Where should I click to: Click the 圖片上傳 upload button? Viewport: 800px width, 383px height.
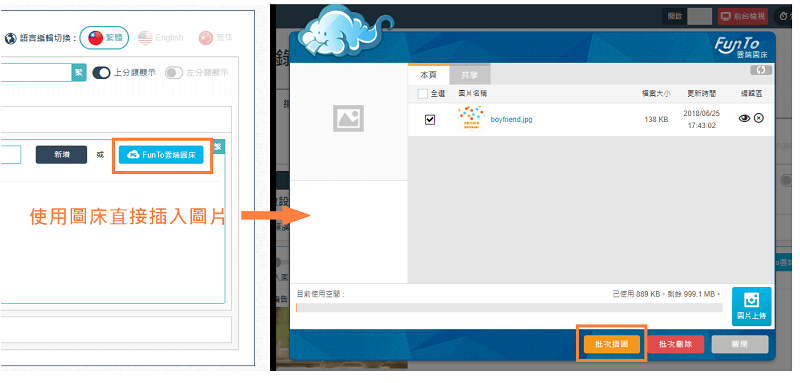point(752,306)
